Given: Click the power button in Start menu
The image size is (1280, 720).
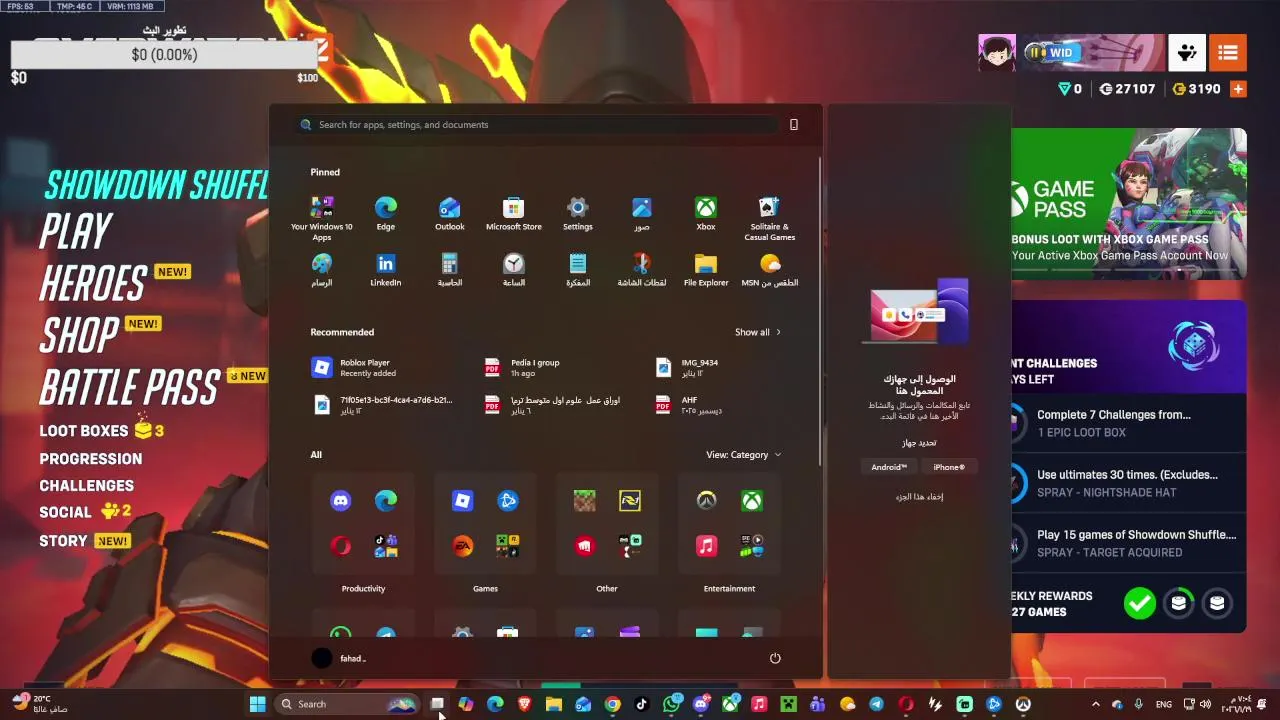Looking at the screenshot, I should click(775, 658).
